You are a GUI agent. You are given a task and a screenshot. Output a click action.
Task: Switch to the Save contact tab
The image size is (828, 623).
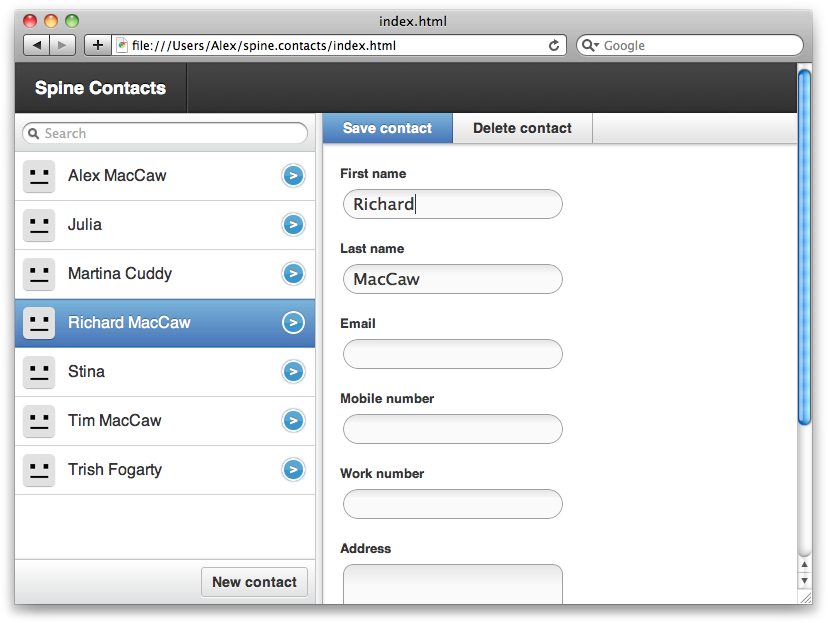pyautogui.click(x=387, y=128)
